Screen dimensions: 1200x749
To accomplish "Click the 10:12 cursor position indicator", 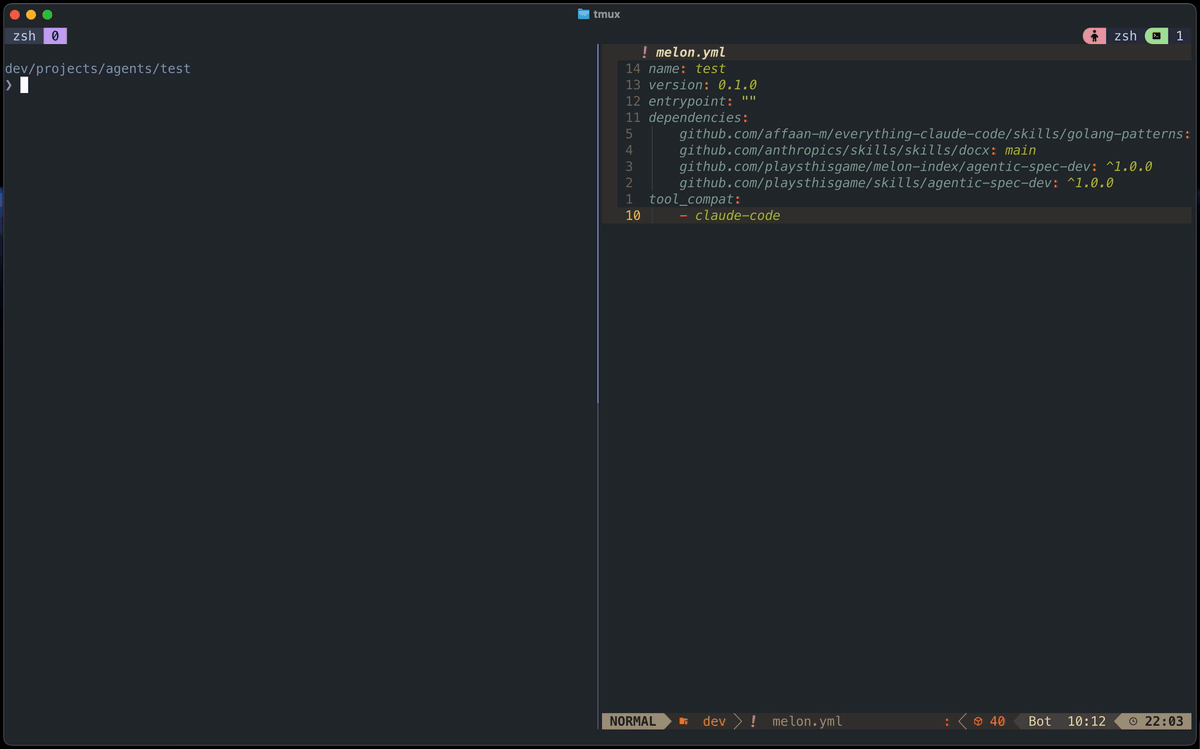I will (1086, 721).
